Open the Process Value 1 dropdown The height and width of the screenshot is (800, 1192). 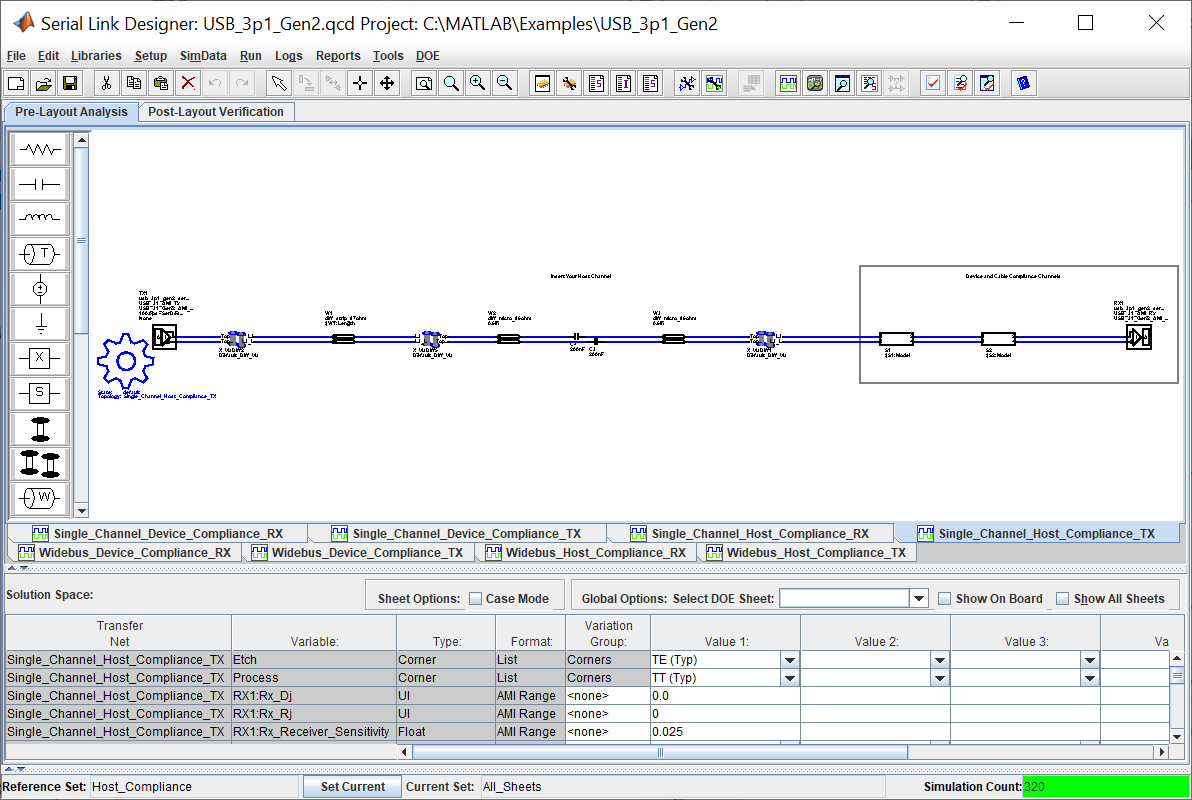point(789,678)
